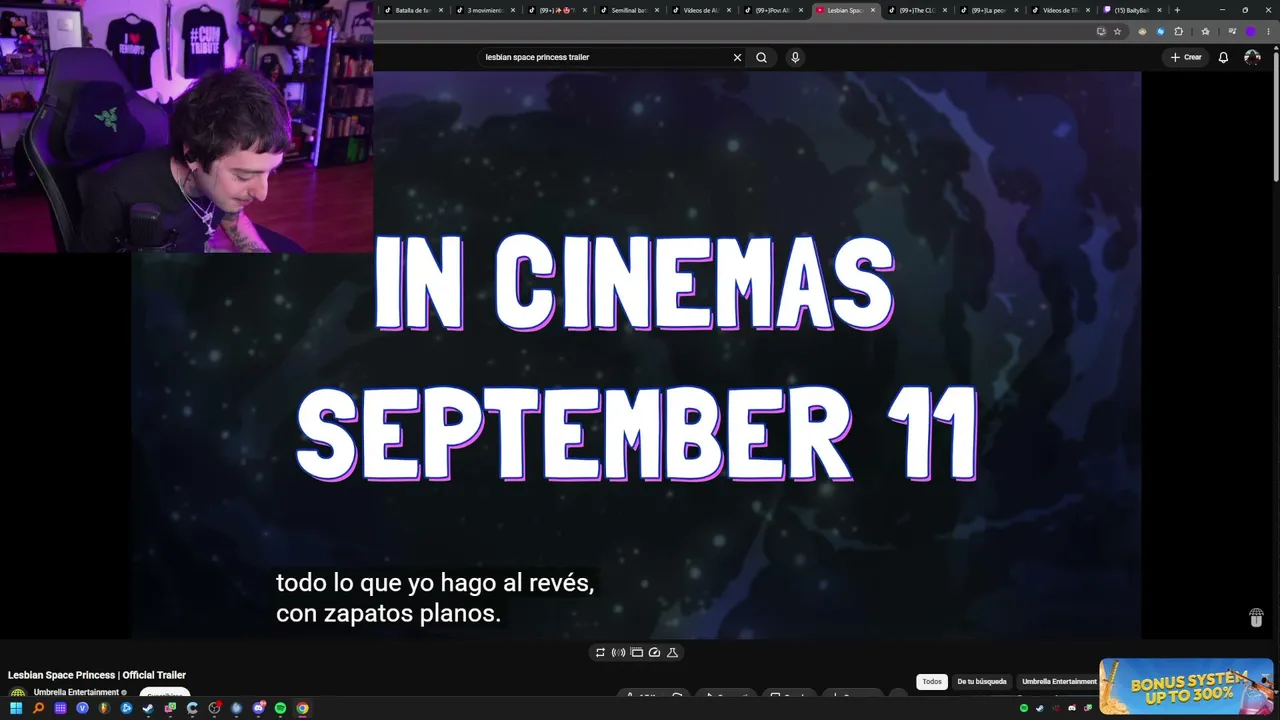Toggle the theater layout icon below the video
This screenshot has width=1280, height=720.
click(636, 652)
